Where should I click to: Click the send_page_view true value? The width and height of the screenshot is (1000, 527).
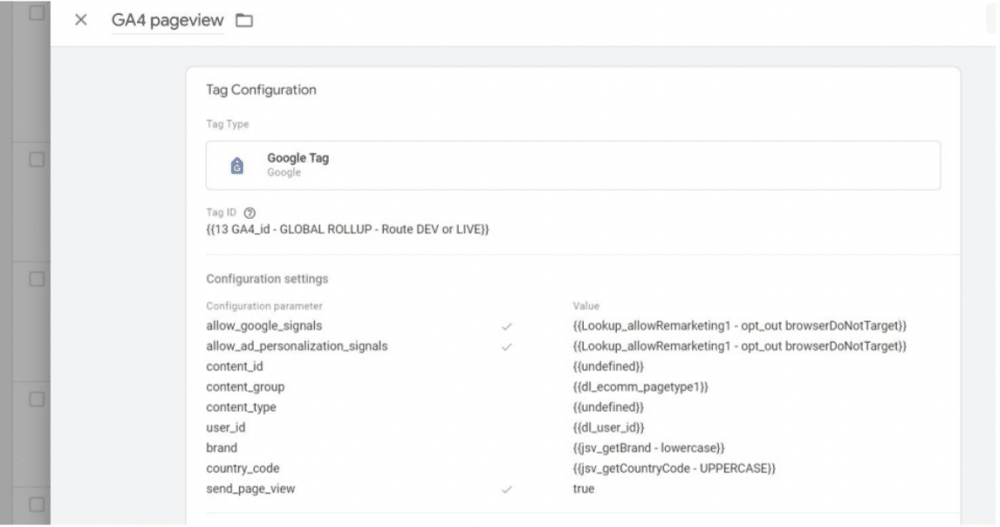(584, 489)
